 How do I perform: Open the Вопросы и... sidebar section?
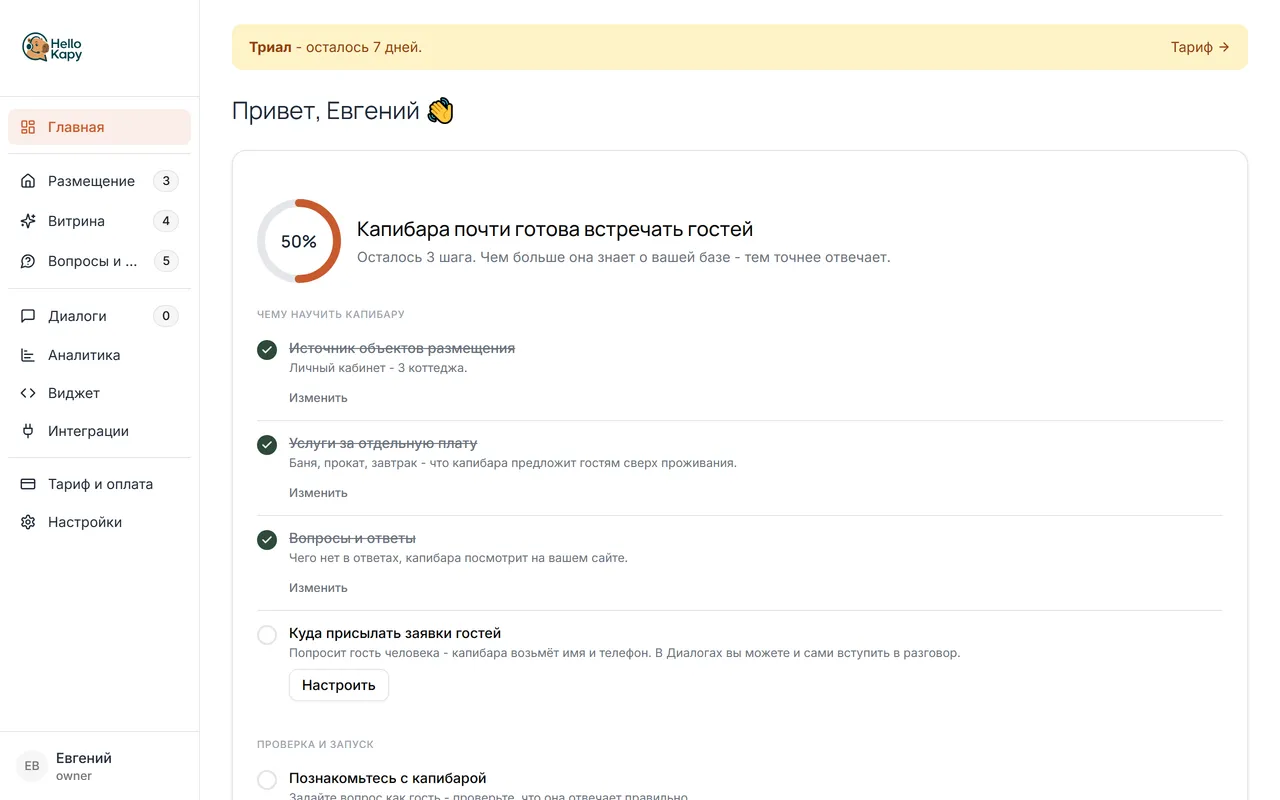99,261
